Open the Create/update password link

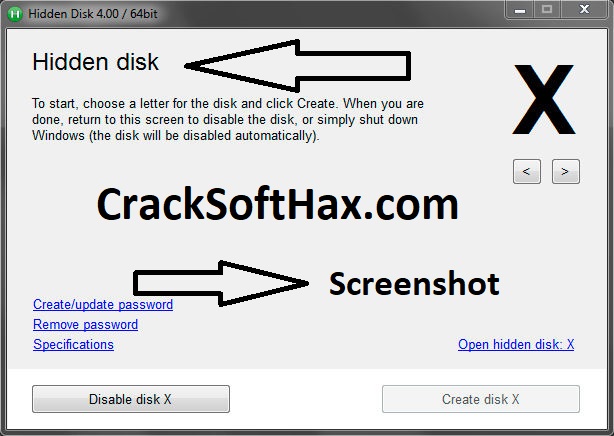click(103, 304)
